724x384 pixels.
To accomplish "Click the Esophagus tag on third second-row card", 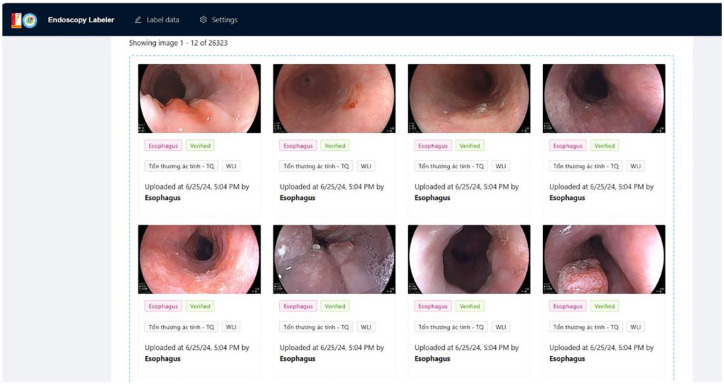I will click(x=433, y=306).
